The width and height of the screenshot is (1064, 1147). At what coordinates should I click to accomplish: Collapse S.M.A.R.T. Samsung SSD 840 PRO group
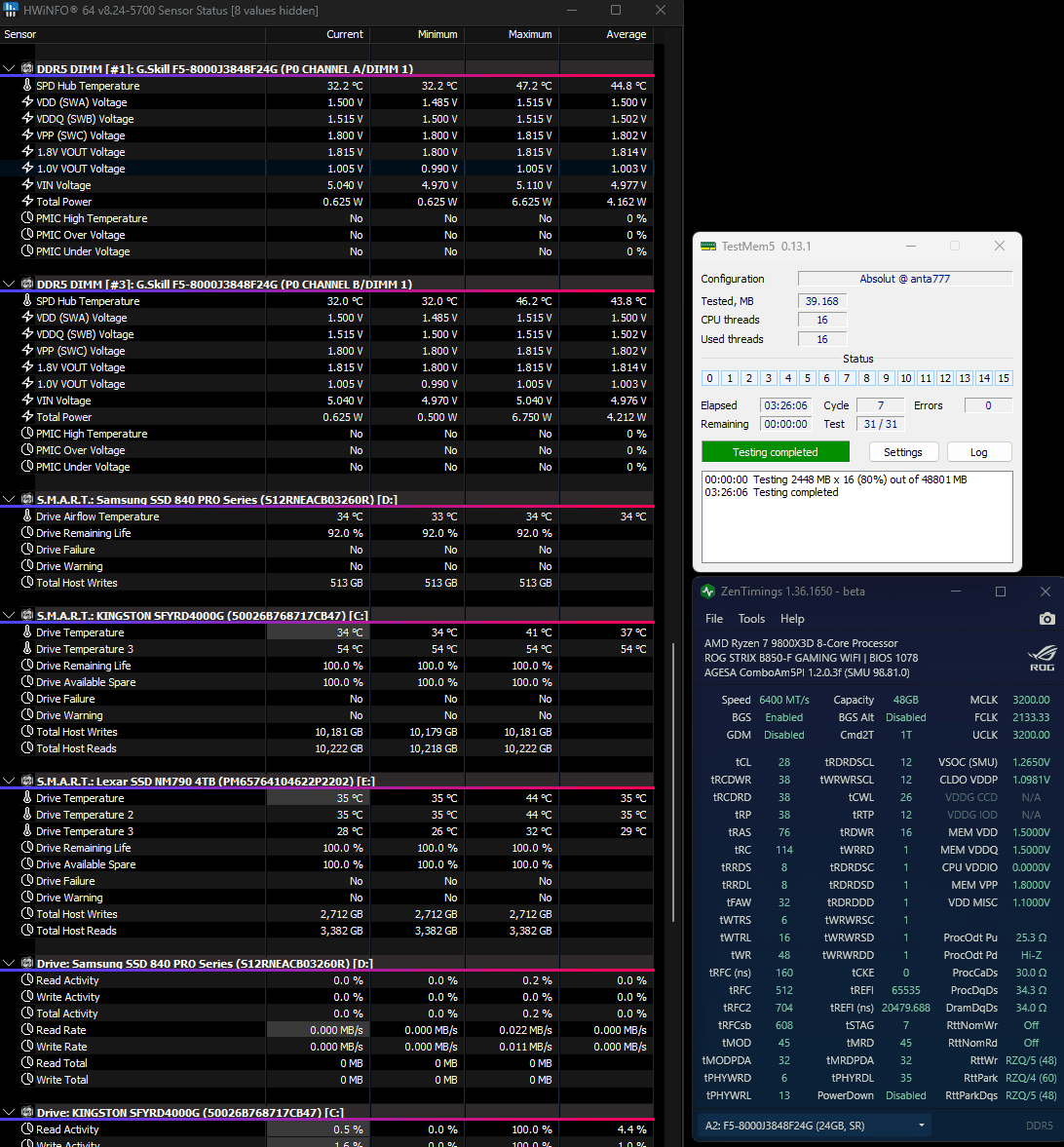point(9,500)
